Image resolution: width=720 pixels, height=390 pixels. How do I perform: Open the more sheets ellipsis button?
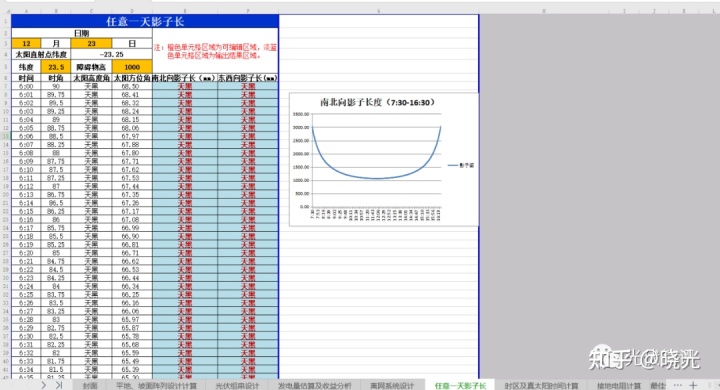click(678, 385)
